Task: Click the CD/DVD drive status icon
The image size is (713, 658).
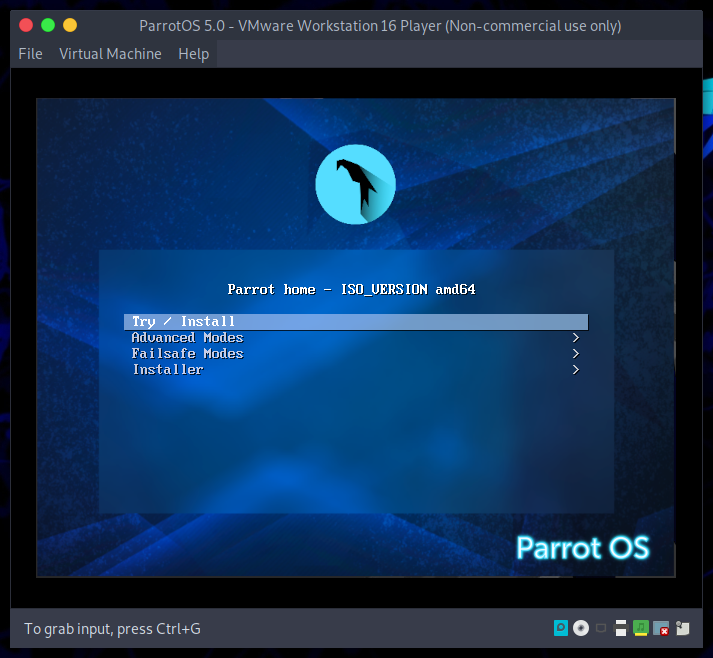Action: (x=580, y=628)
